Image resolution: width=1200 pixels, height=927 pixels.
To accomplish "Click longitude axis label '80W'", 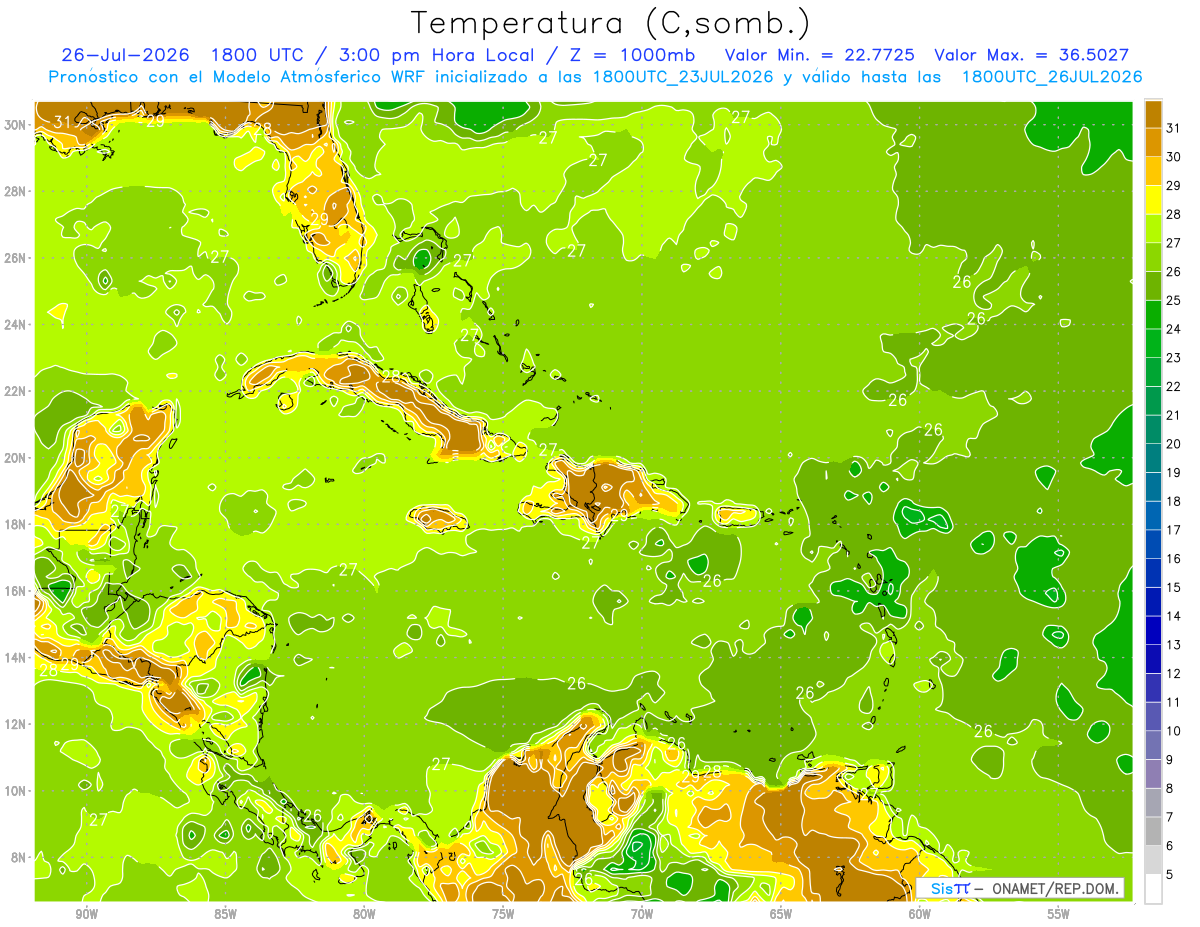I will pos(364,914).
